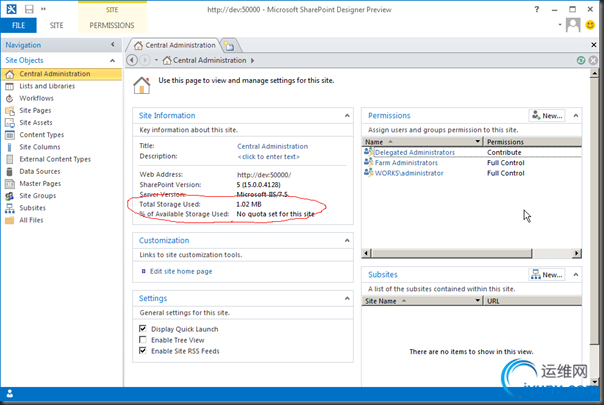This screenshot has height=405, width=604.
Task: Click the Central Administration title link
Action: coord(272,146)
